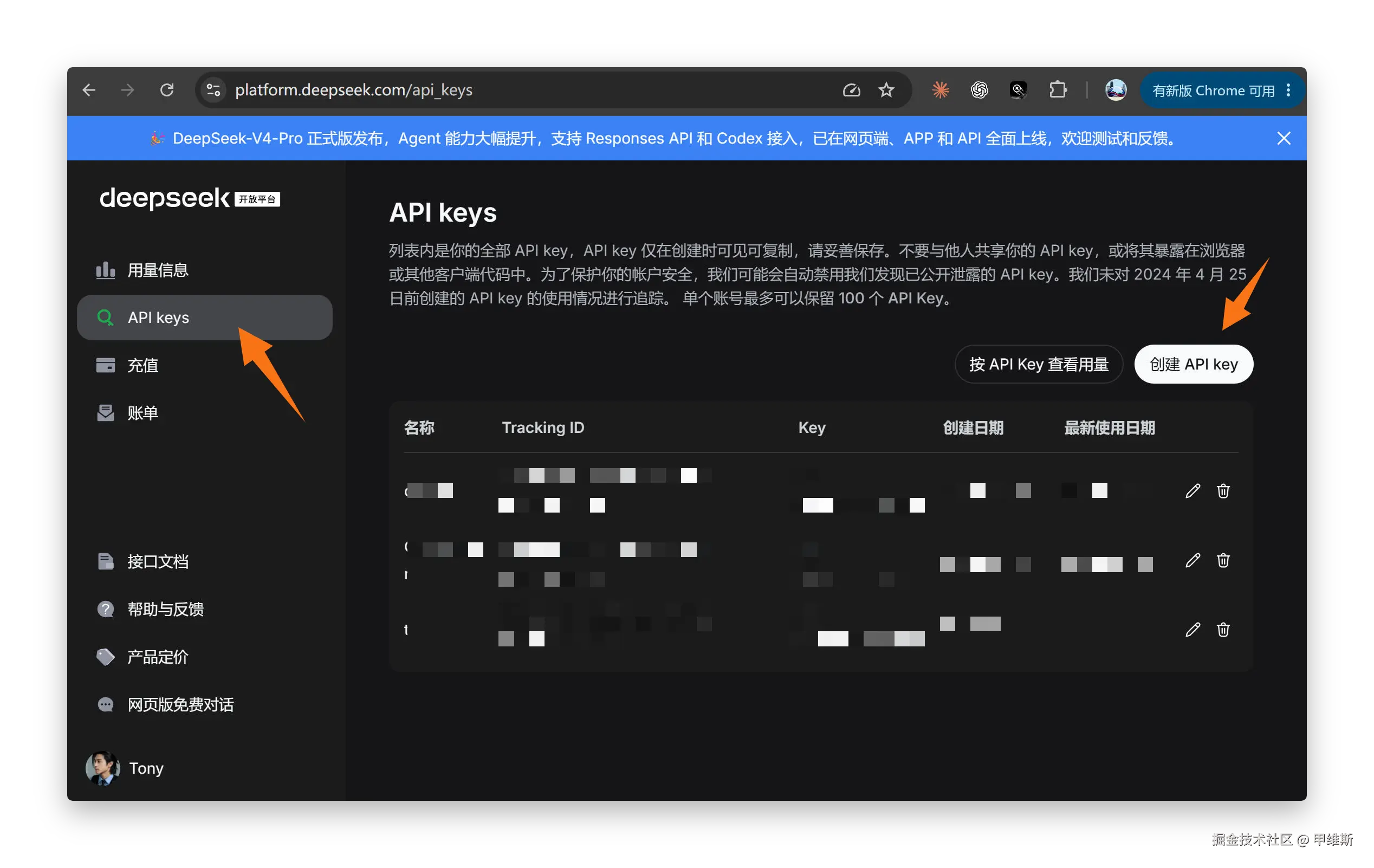Open the Chrome profile avatar
Viewport: 1374px width, 868px height.
pos(1116,90)
